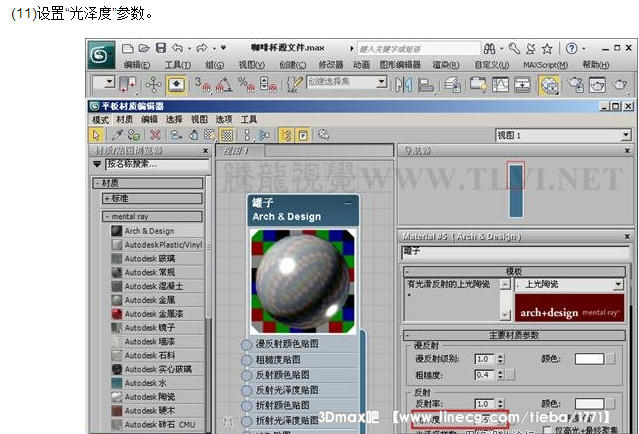Viewport: 639px width, 434px height.
Task: Redo using the curved right arrow
Action: (202, 48)
